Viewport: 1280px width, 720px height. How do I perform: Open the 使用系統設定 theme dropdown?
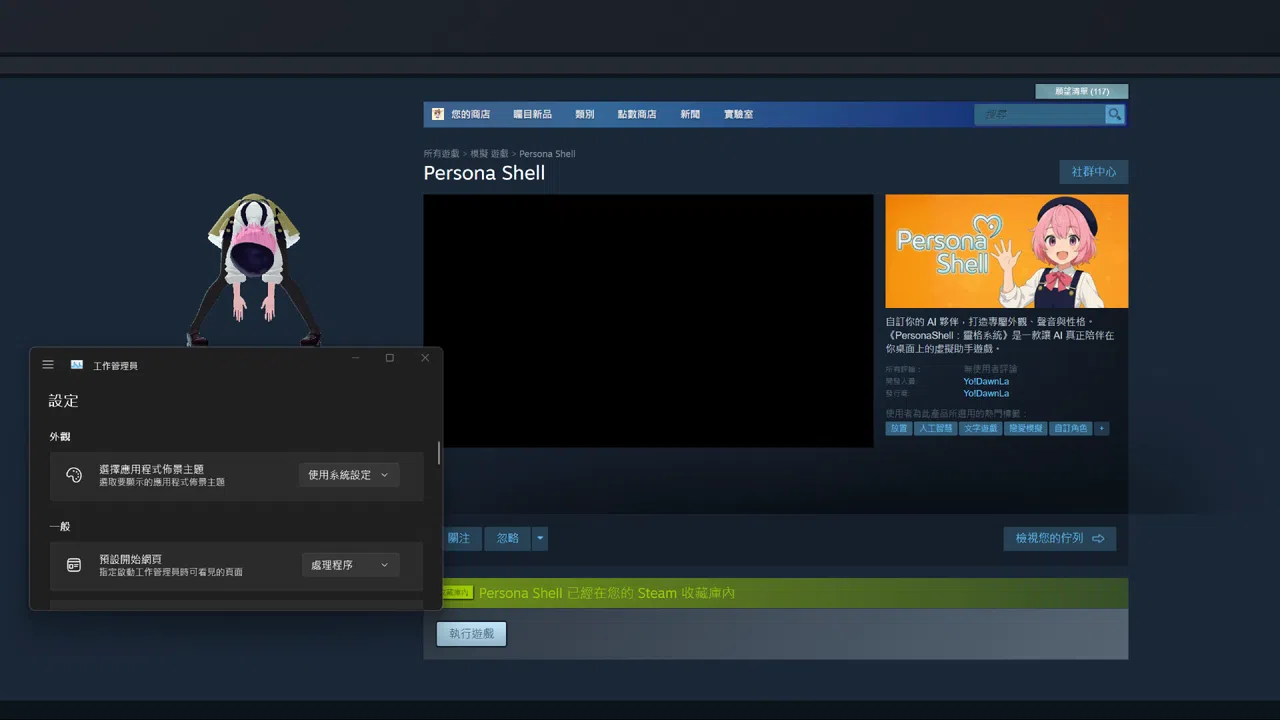point(349,475)
